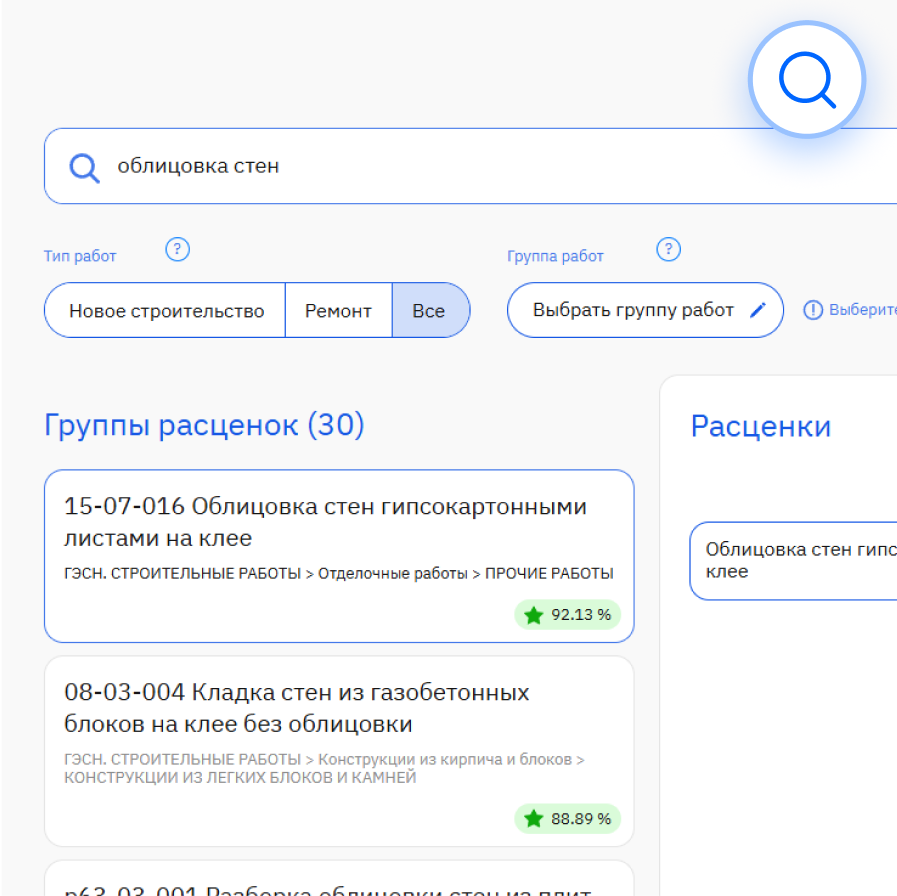Click the pencil icon on Выбрать группу работ
This screenshot has height=896, width=897.
(x=758, y=310)
